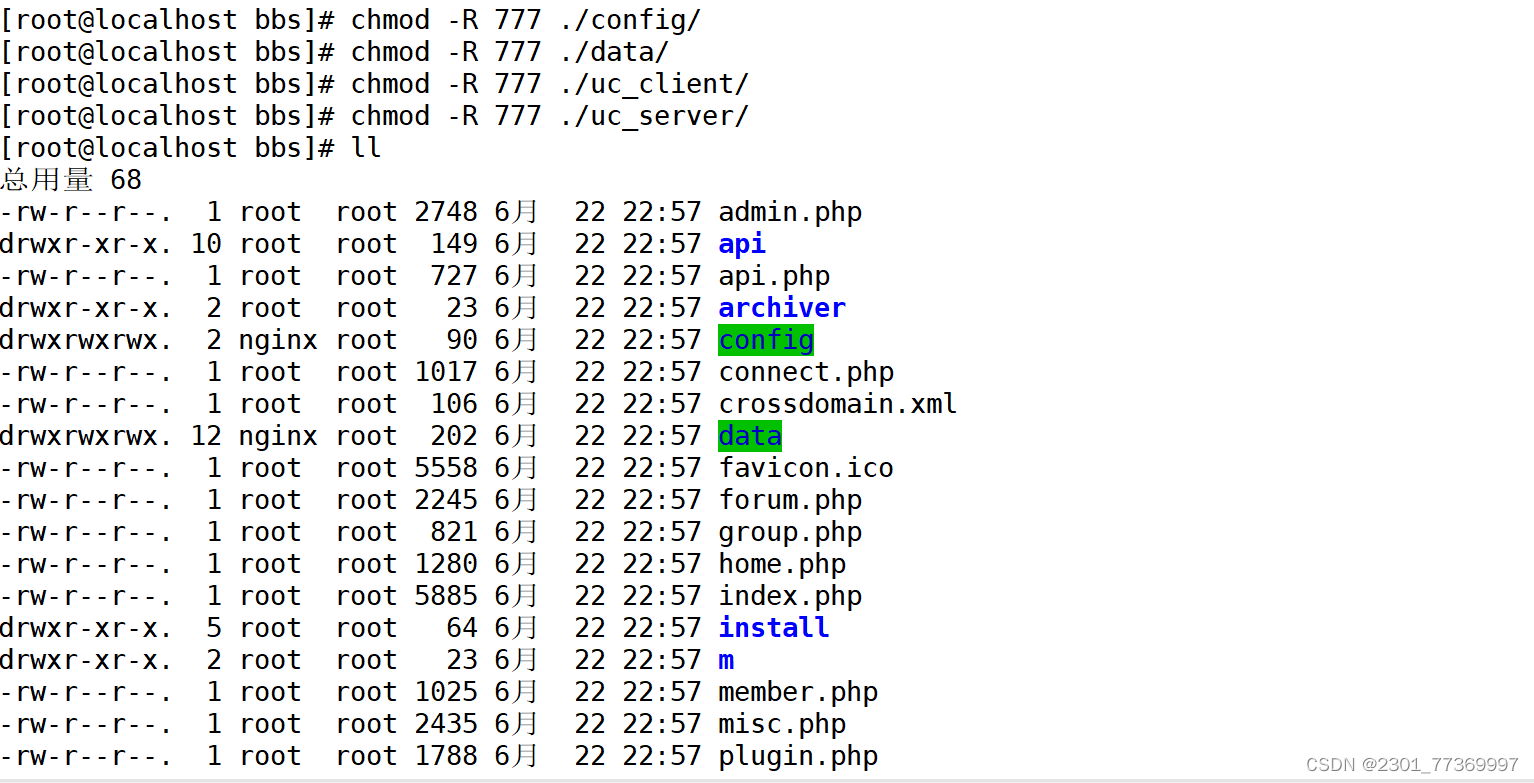Click the 22:57 time in the crossdomain.xml row

[x=662, y=404]
